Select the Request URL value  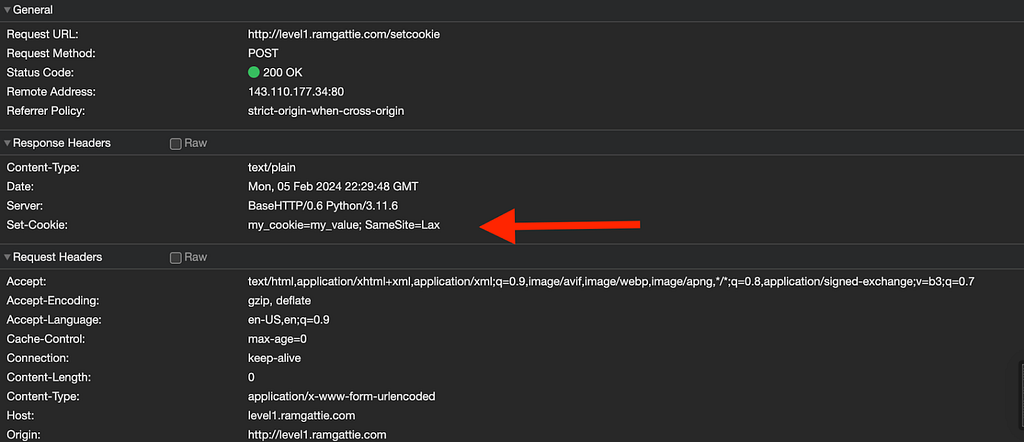click(x=344, y=34)
